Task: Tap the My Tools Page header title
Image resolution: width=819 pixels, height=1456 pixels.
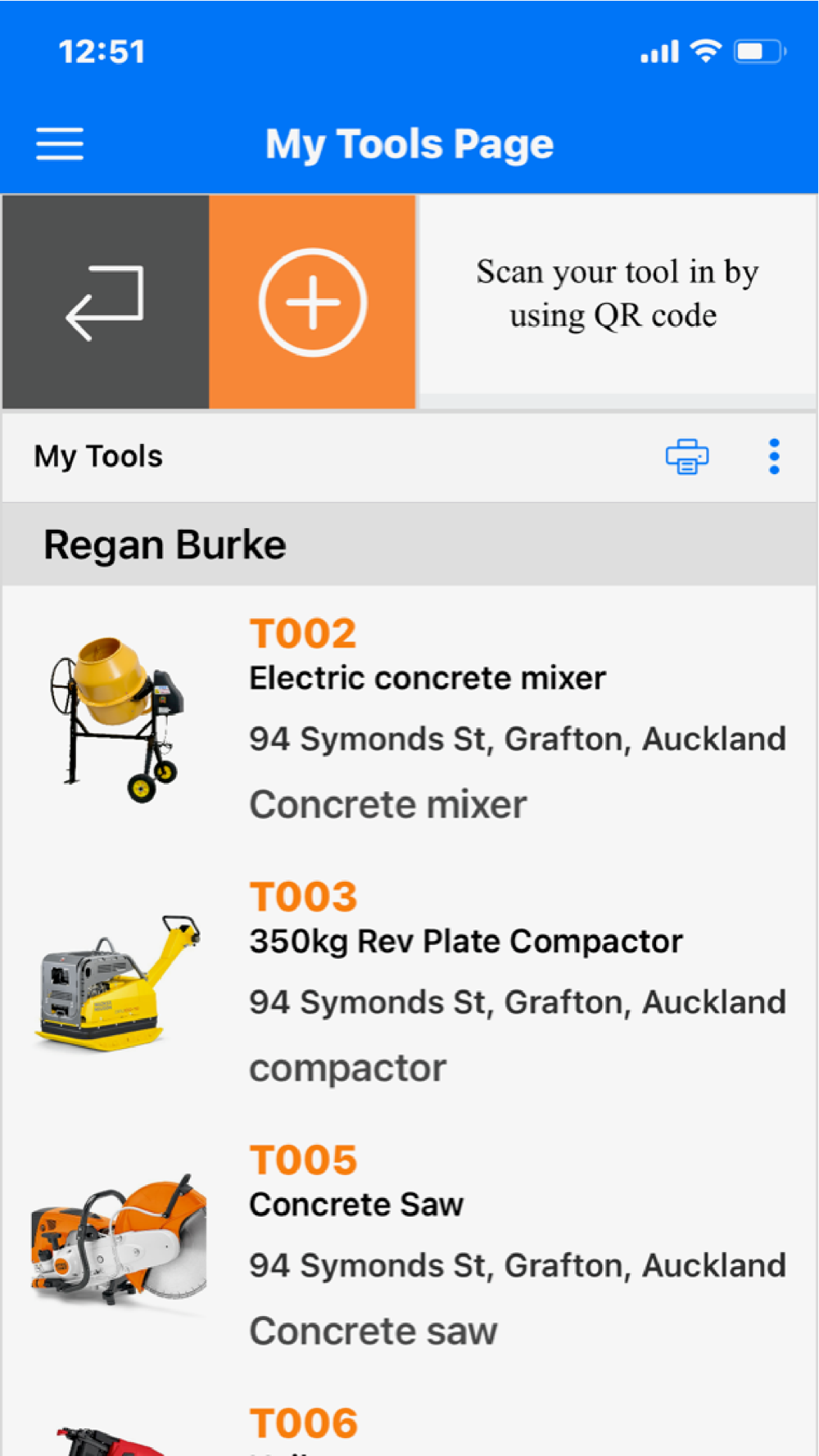Action: 409,144
